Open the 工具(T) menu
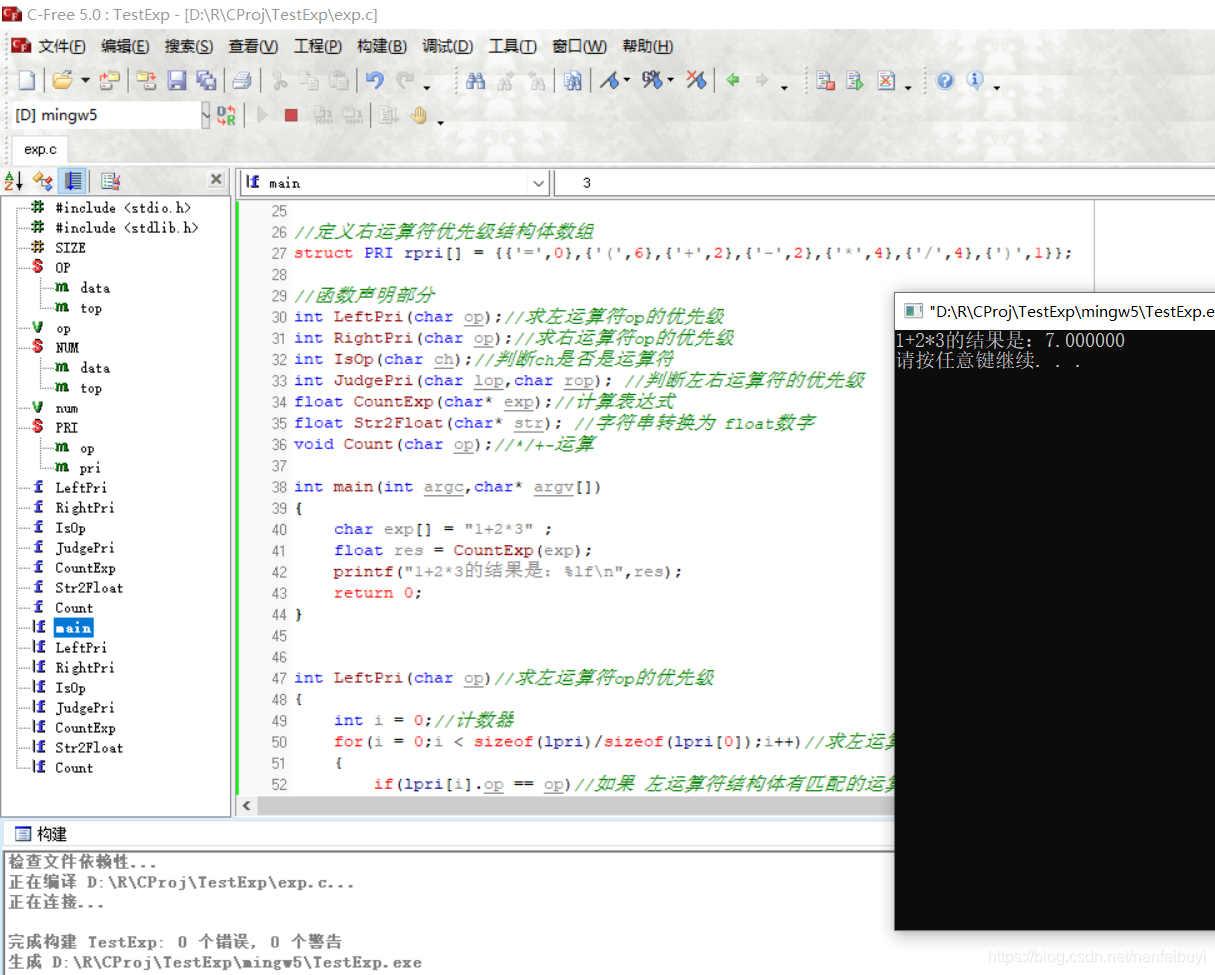1215x975 pixels. pos(513,46)
